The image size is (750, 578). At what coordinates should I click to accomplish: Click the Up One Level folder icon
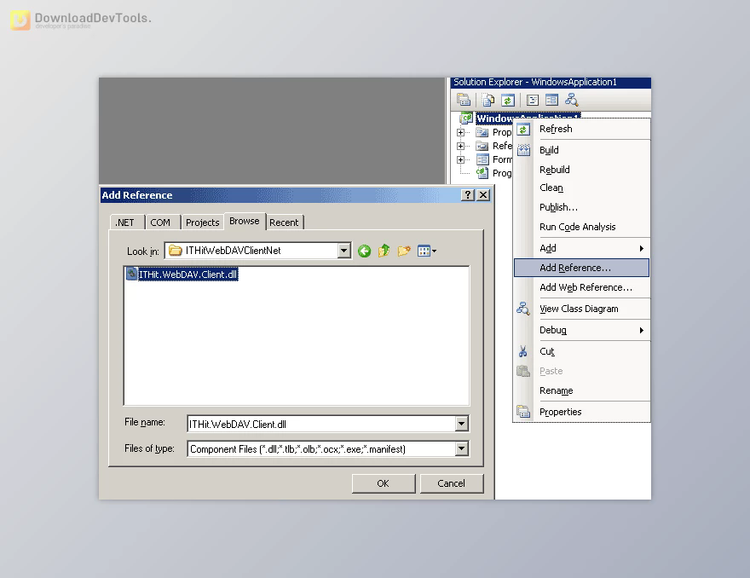(384, 251)
